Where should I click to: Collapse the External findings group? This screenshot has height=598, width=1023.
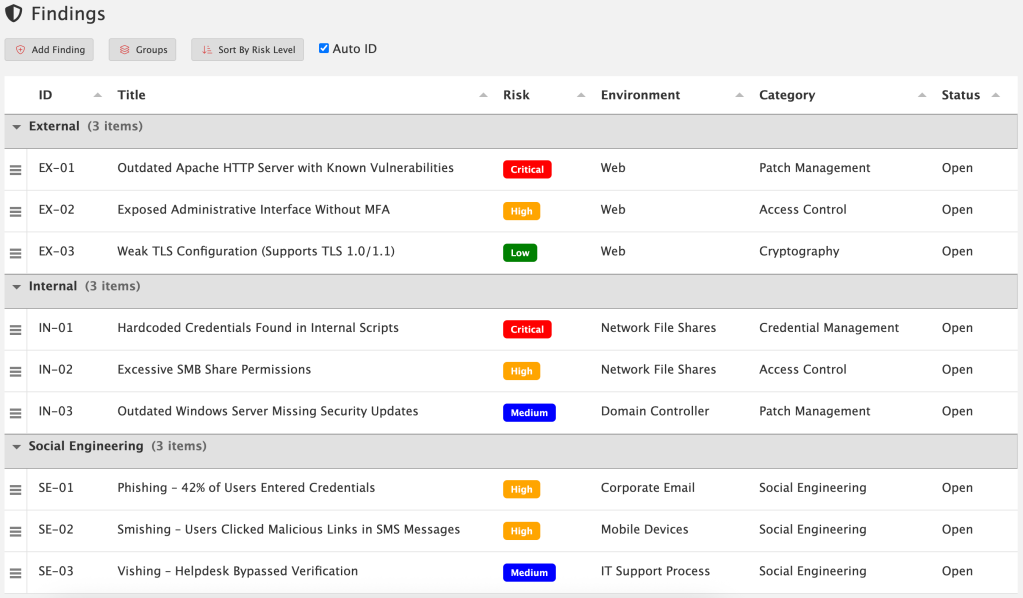(17, 127)
